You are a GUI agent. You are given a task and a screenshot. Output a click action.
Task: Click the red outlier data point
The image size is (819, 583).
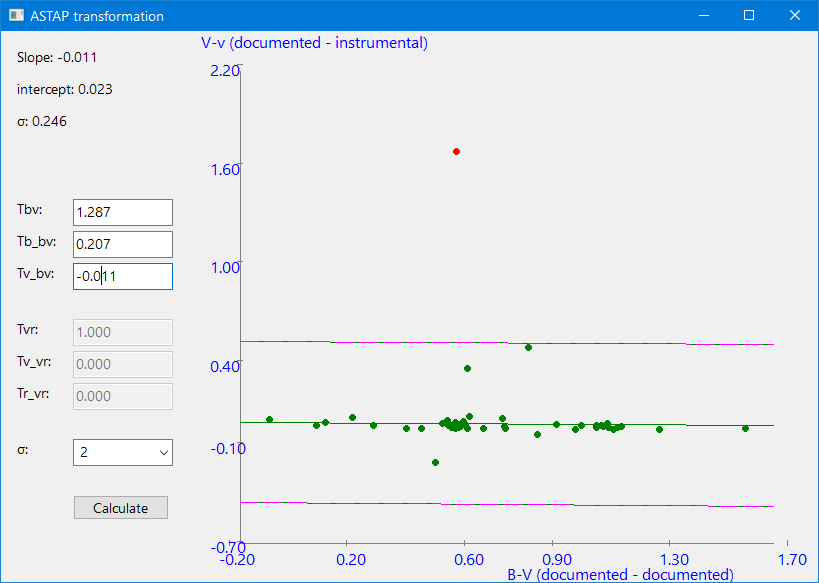click(457, 151)
